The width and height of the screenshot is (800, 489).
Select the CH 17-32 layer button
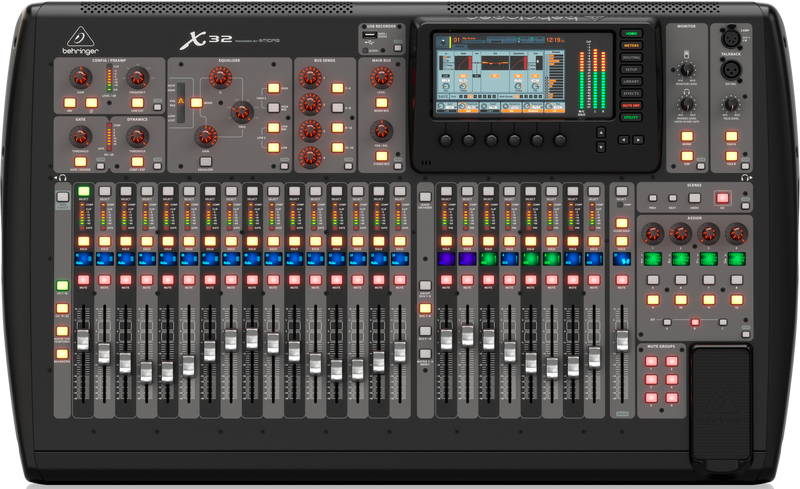(x=62, y=308)
